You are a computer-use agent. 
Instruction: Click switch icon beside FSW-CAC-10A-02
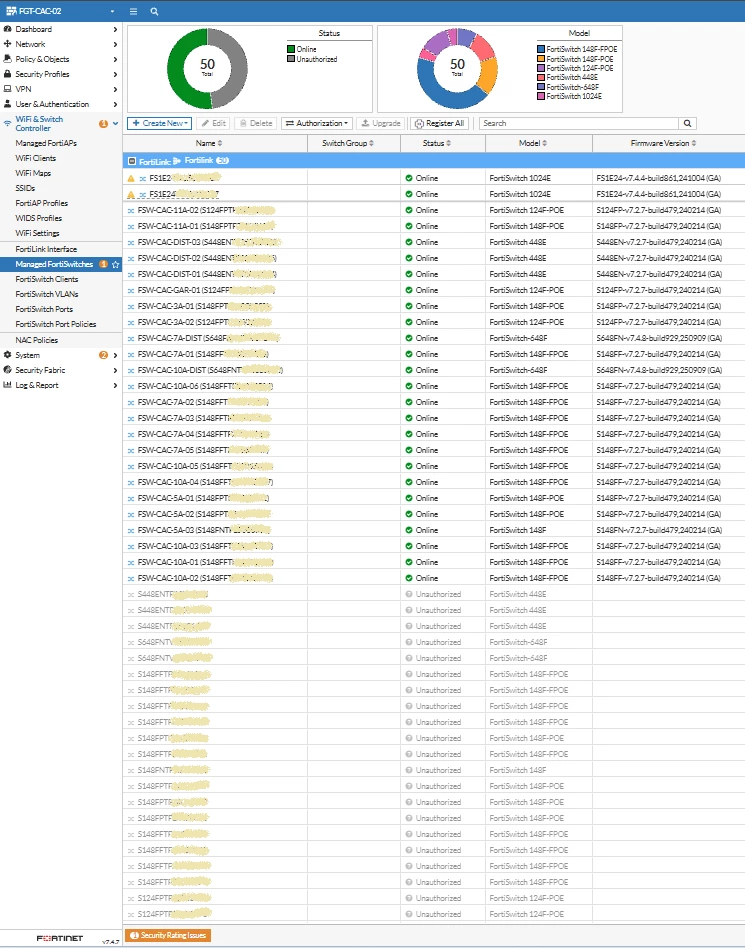131,579
